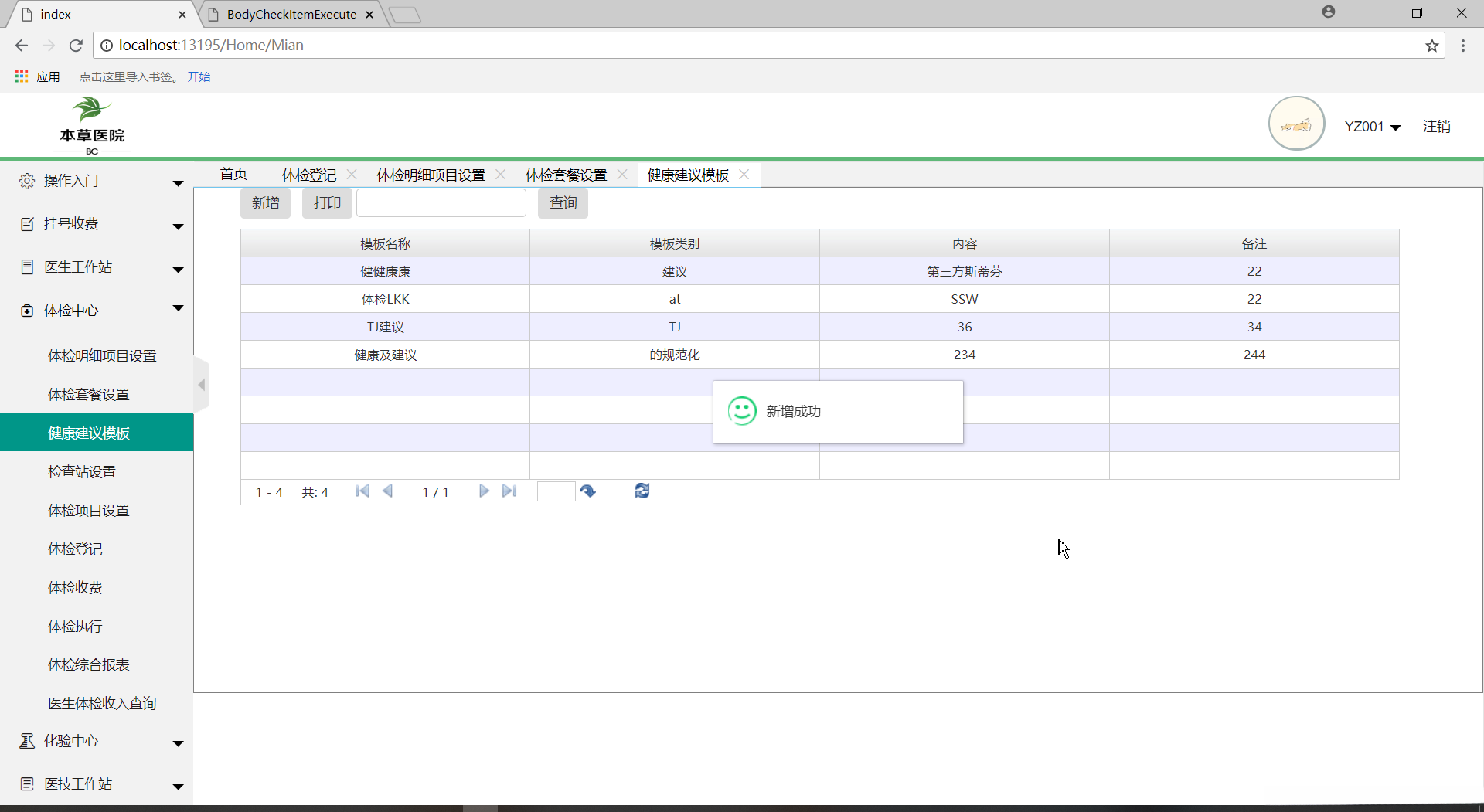
Task: Switch to the 首页 tab
Action: [x=233, y=175]
